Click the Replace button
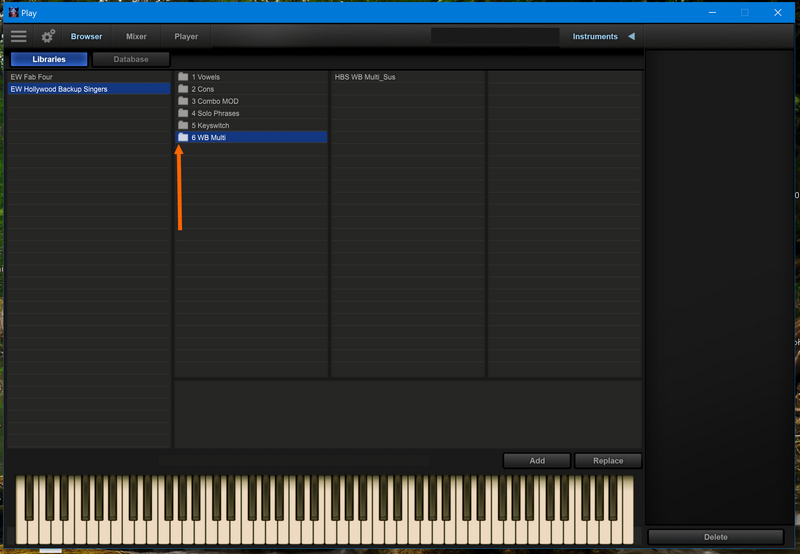 (607, 461)
